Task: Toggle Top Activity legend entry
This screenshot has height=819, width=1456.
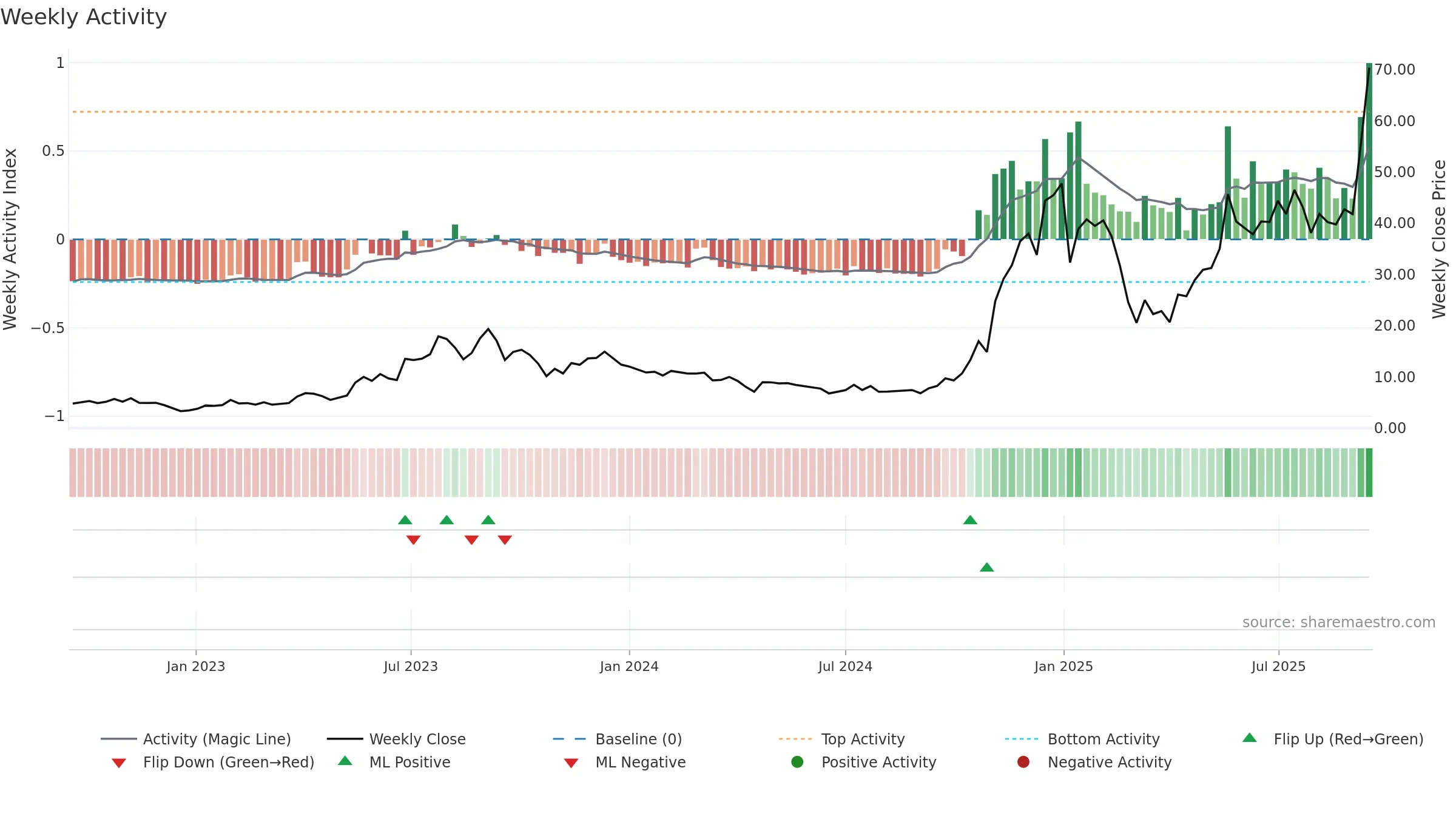Action: 842,739
